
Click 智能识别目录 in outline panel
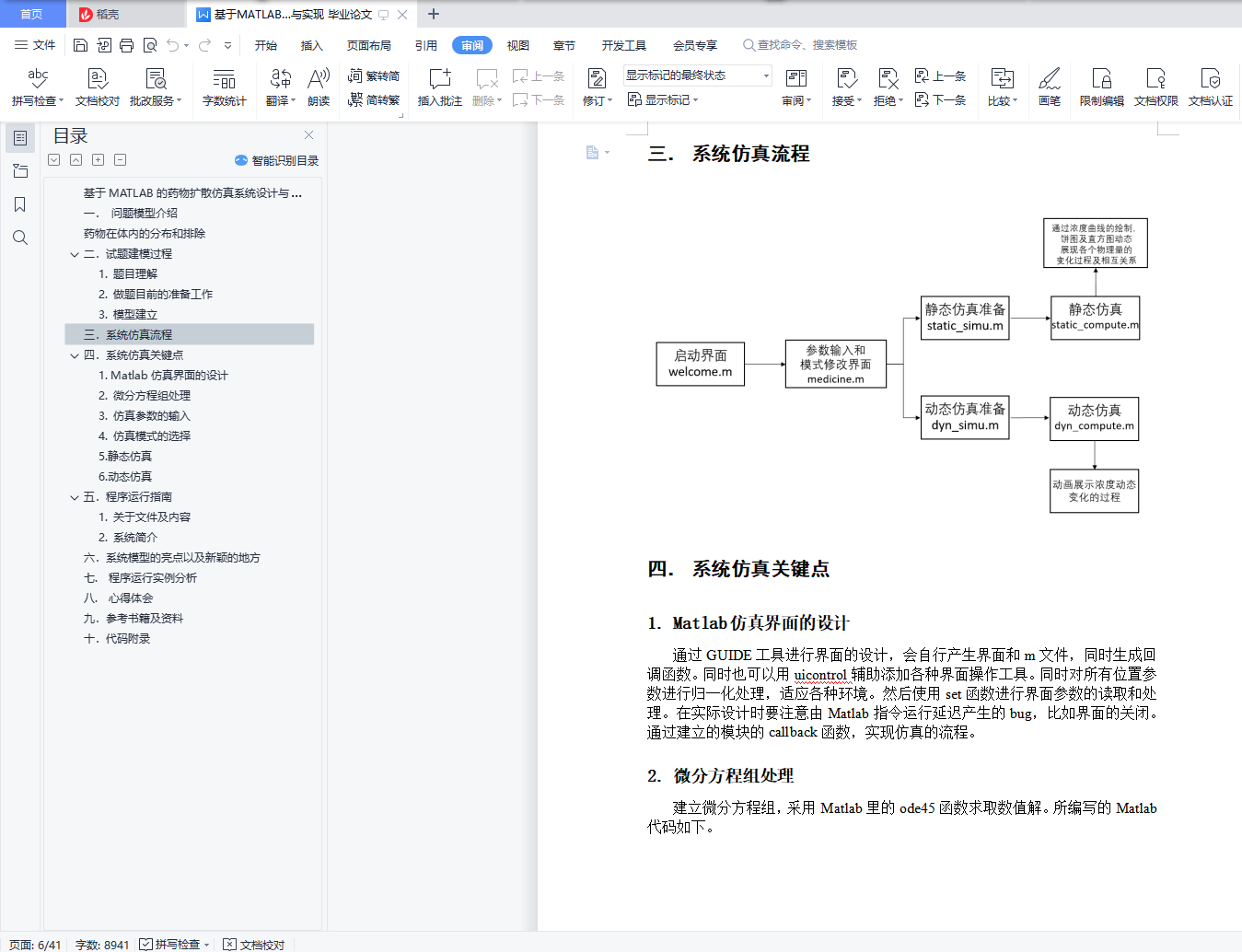pyautogui.click(x=277, y=160)
